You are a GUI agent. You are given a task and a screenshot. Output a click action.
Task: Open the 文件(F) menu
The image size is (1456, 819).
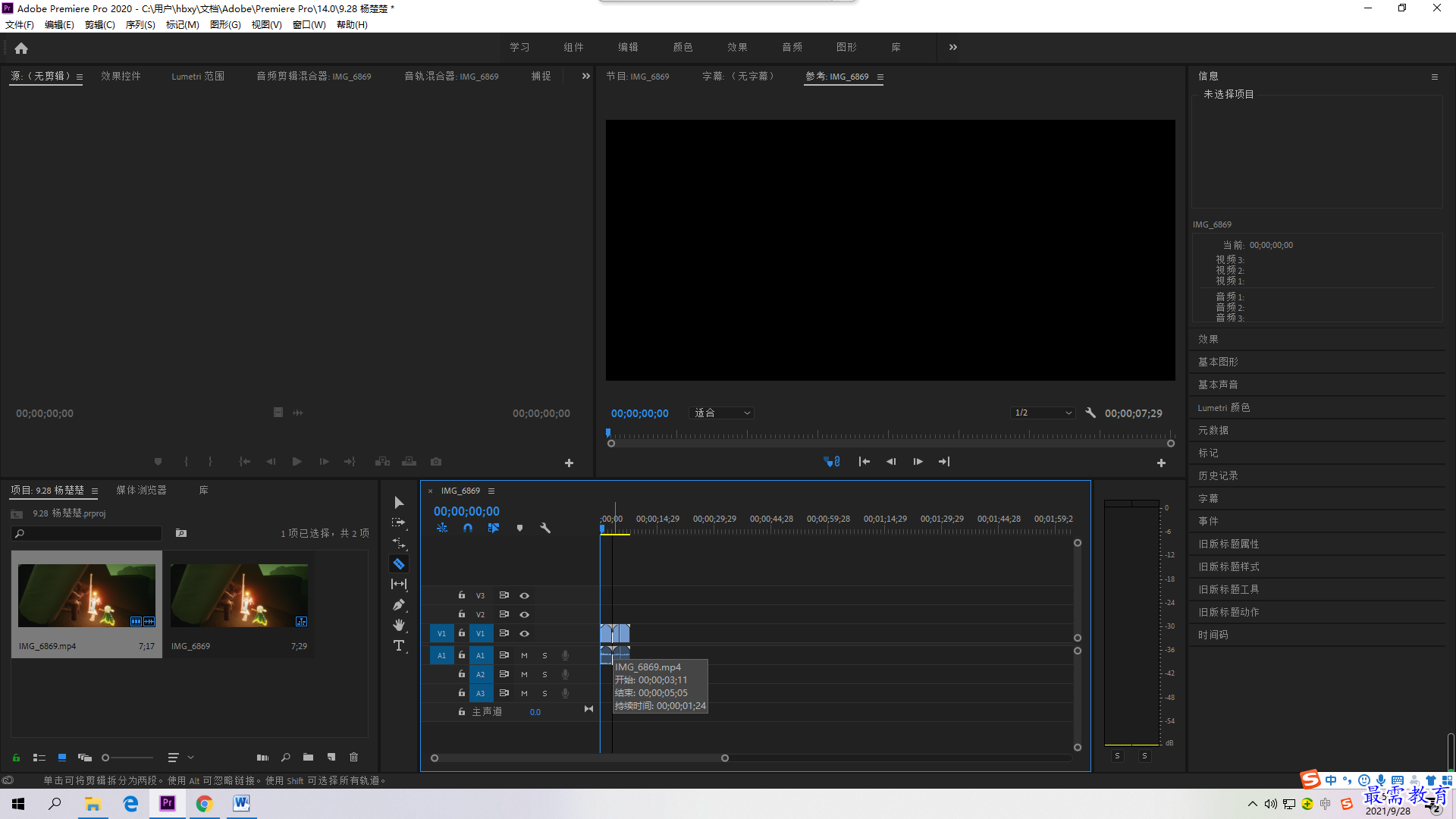click(20, 24)
